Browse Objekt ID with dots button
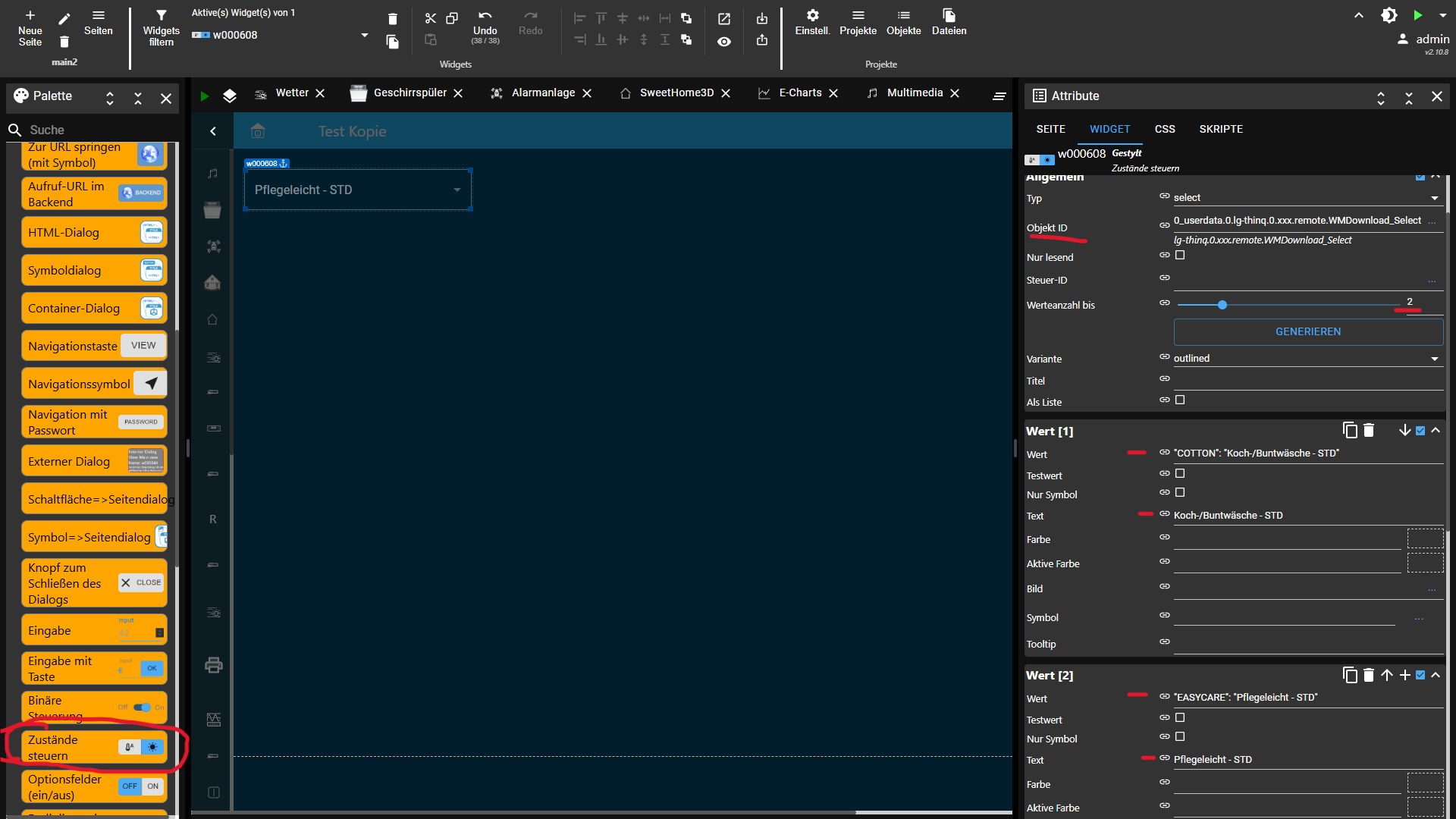This screenshot has height=819, width=1456. pos(1432,221)
